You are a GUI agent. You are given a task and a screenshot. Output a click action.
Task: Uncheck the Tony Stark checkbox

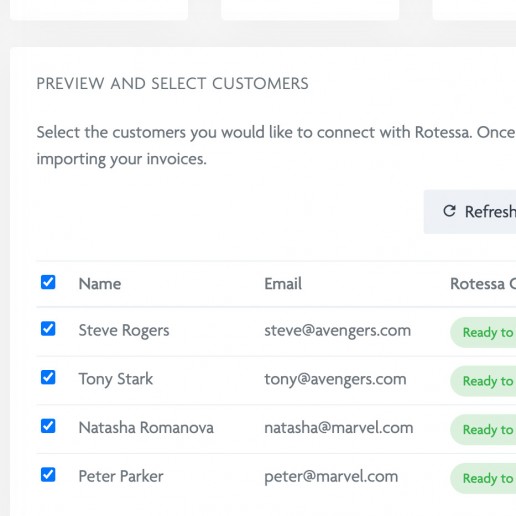48,377
